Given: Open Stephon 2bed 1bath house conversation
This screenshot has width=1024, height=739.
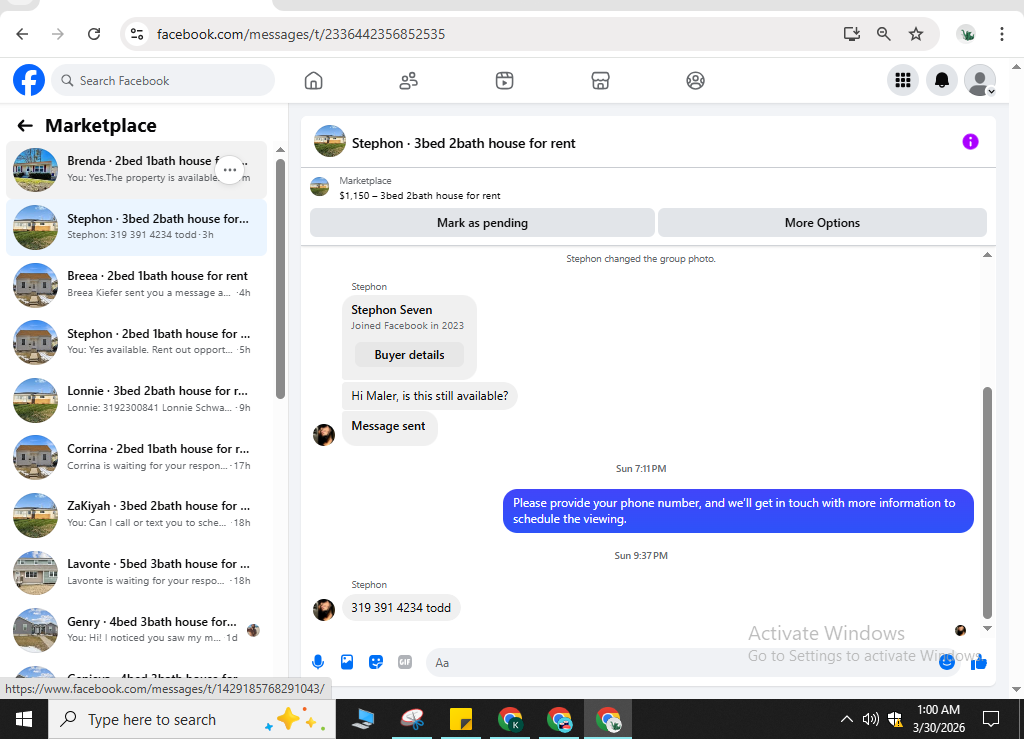Looking at the screenshot, I should click(x=136, y=342).
